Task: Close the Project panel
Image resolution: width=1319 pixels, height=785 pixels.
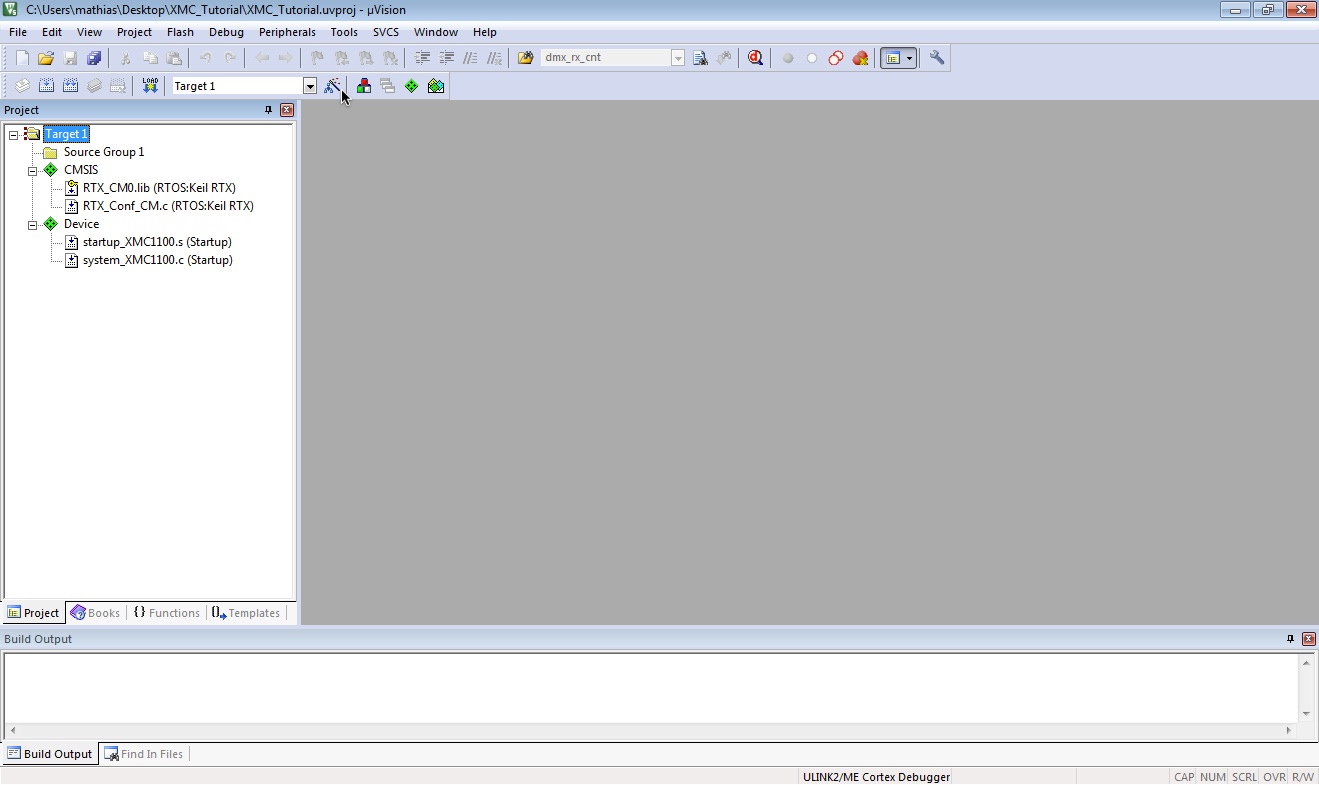Action: [287, 110]
